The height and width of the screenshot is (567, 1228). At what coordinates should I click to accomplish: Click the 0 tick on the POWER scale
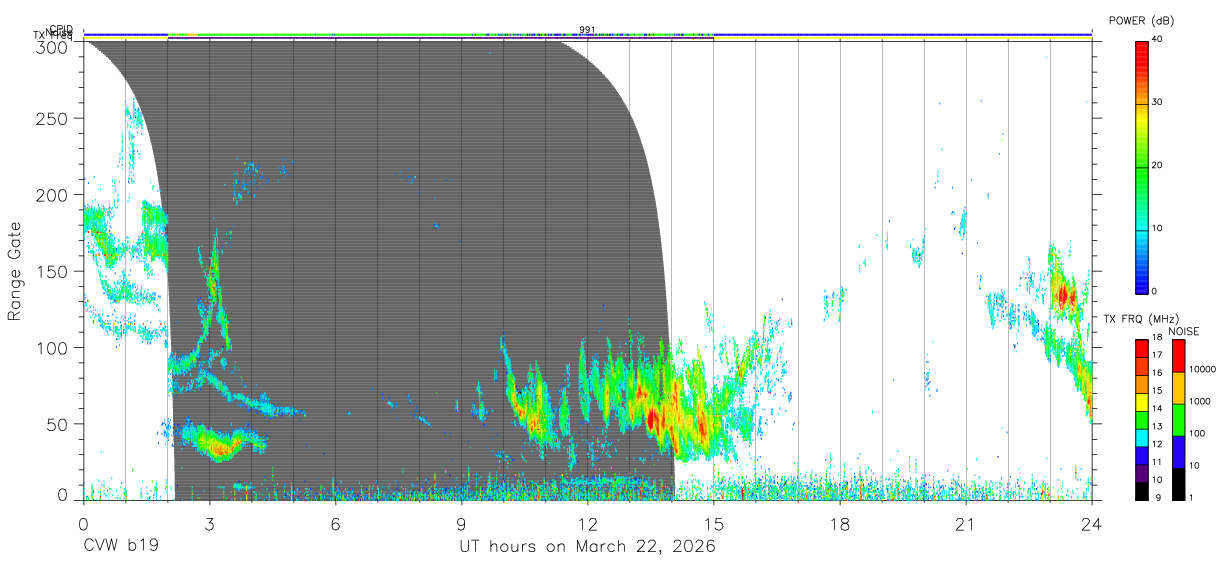1155,291
